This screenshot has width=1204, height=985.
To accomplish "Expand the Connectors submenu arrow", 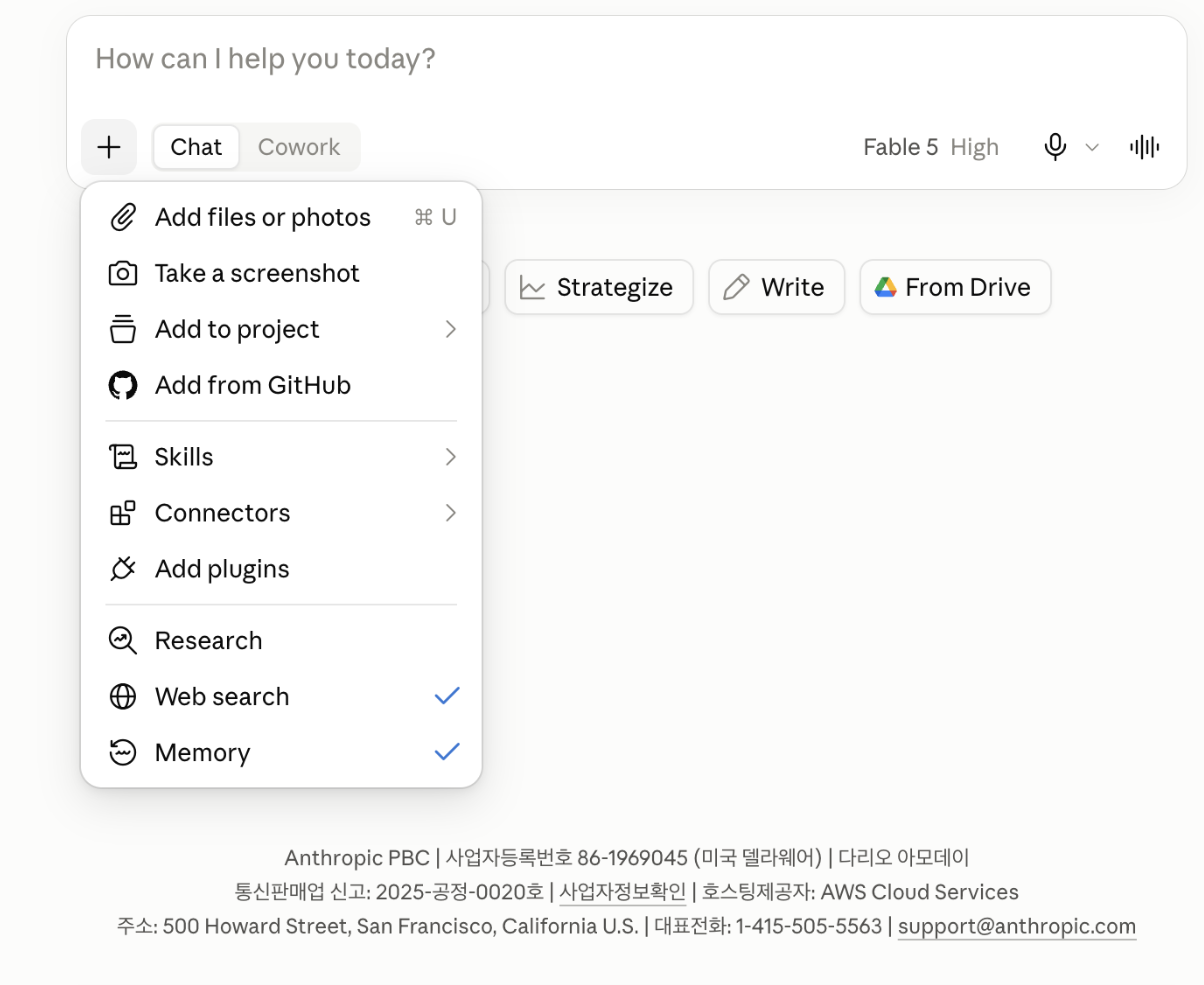I will (x=450, y=513).
